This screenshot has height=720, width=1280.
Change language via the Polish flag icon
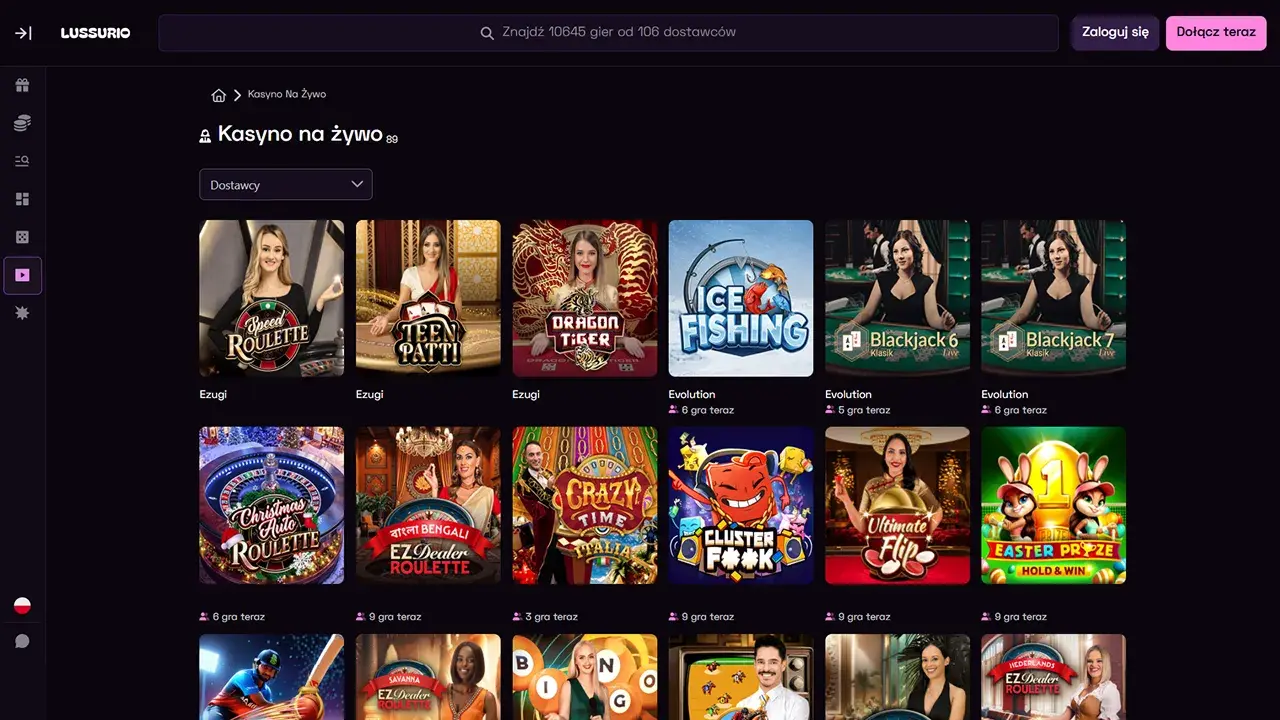pos(22,605)
